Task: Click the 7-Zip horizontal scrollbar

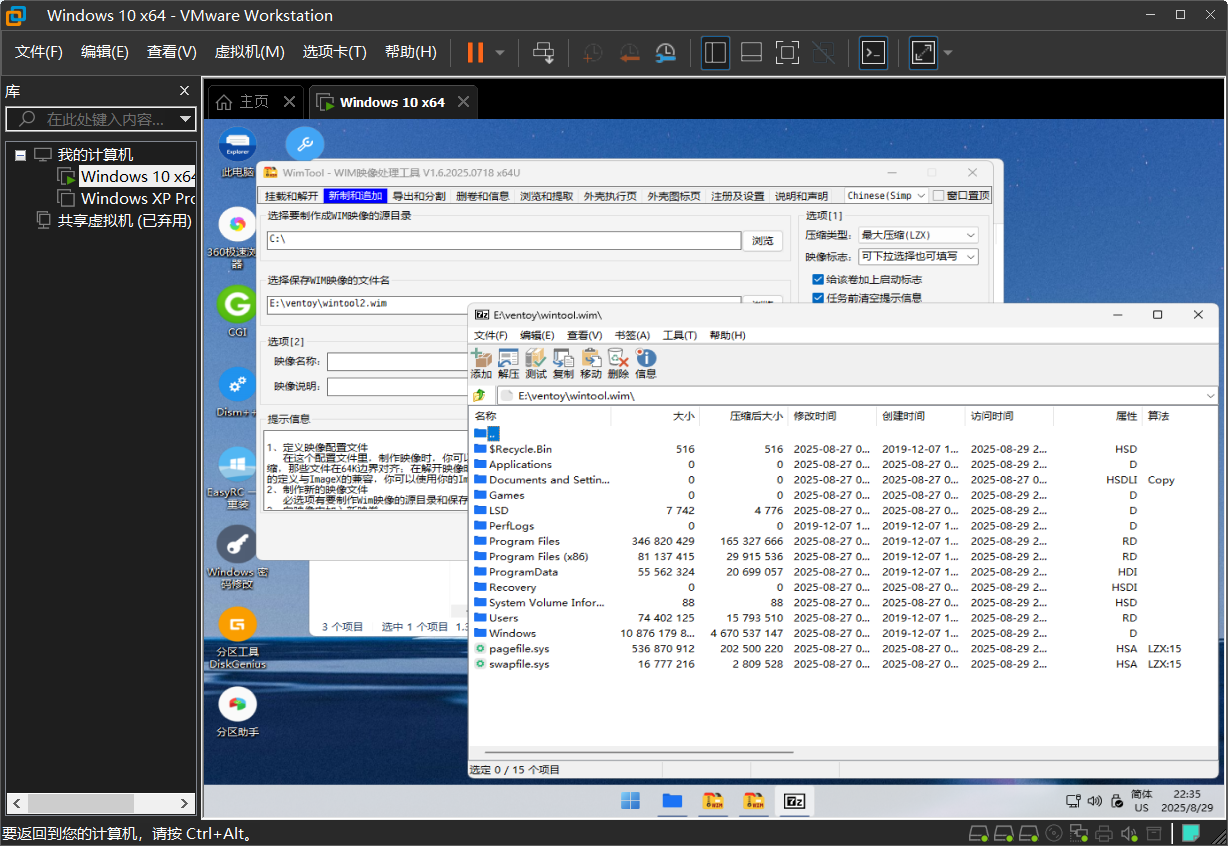Action: (x=639, y=752)
